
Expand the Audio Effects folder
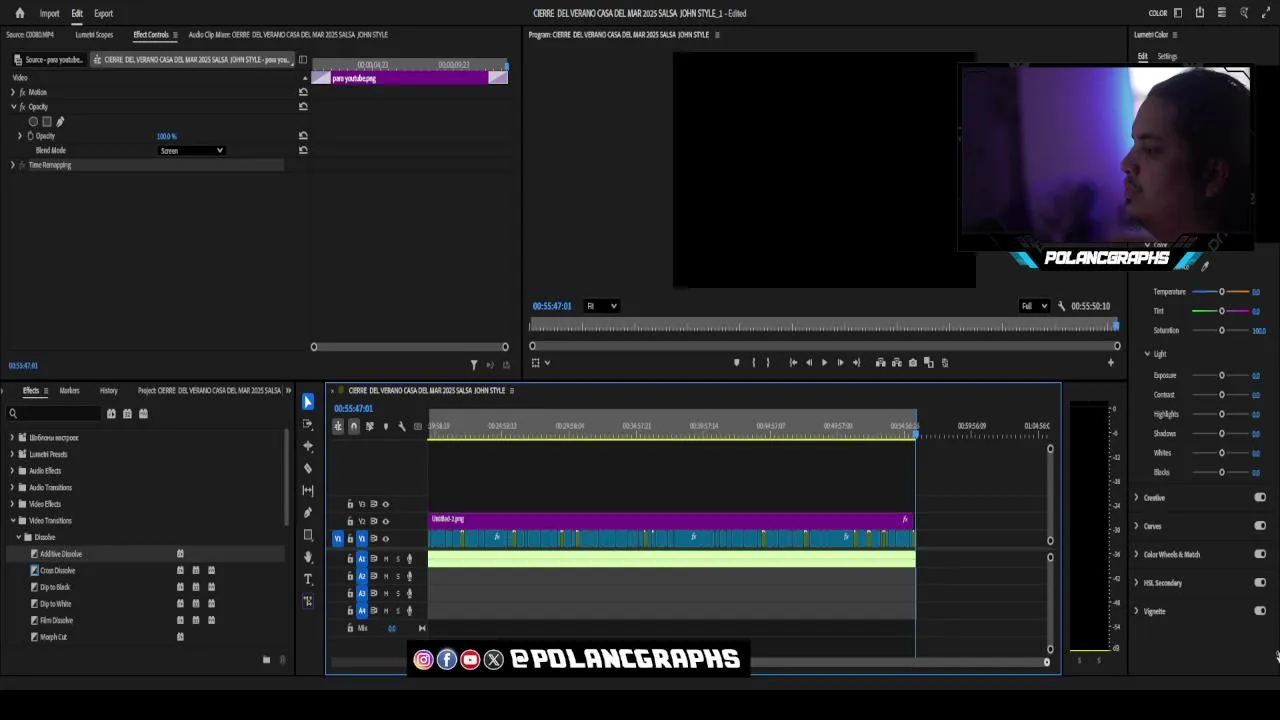[12, 471]
